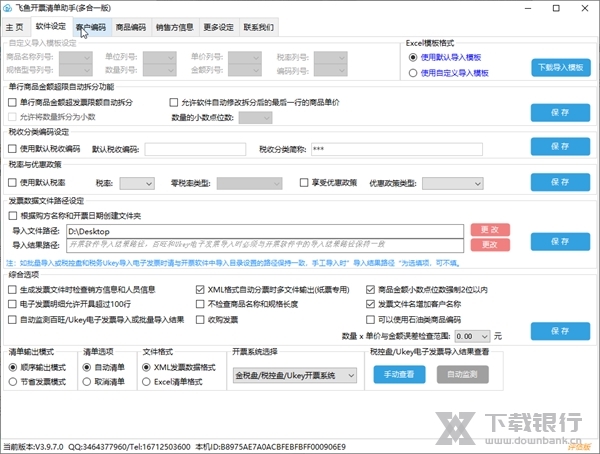Image resolution: width=600 pixels, height=454 pixels.
Task: Click 更改 button for 导入文件路径
Action: point(490,230)
